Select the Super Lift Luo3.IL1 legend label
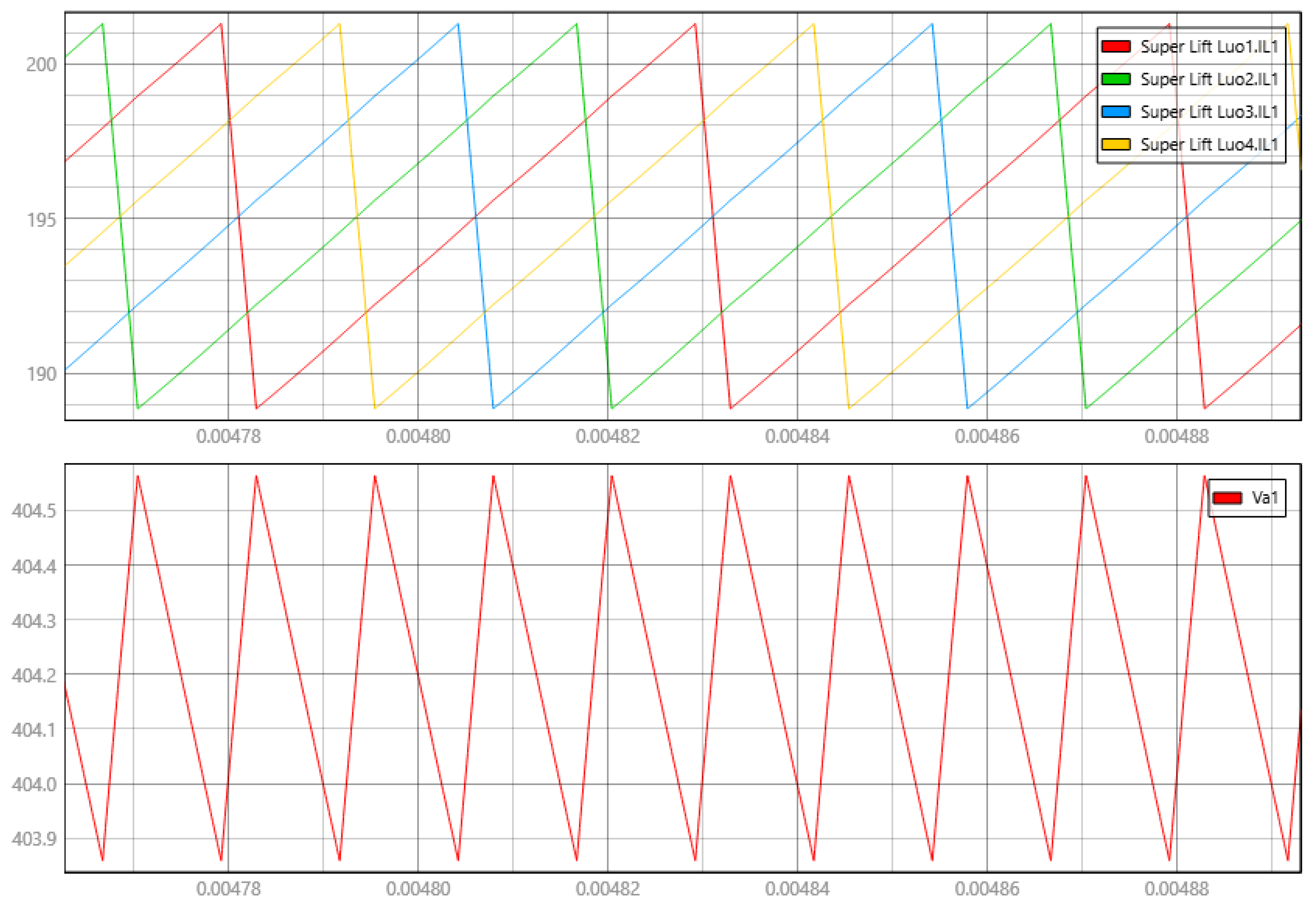The width and height of the screenshot is (1316, 904). pyautogui.click(x=1209, y=112)
